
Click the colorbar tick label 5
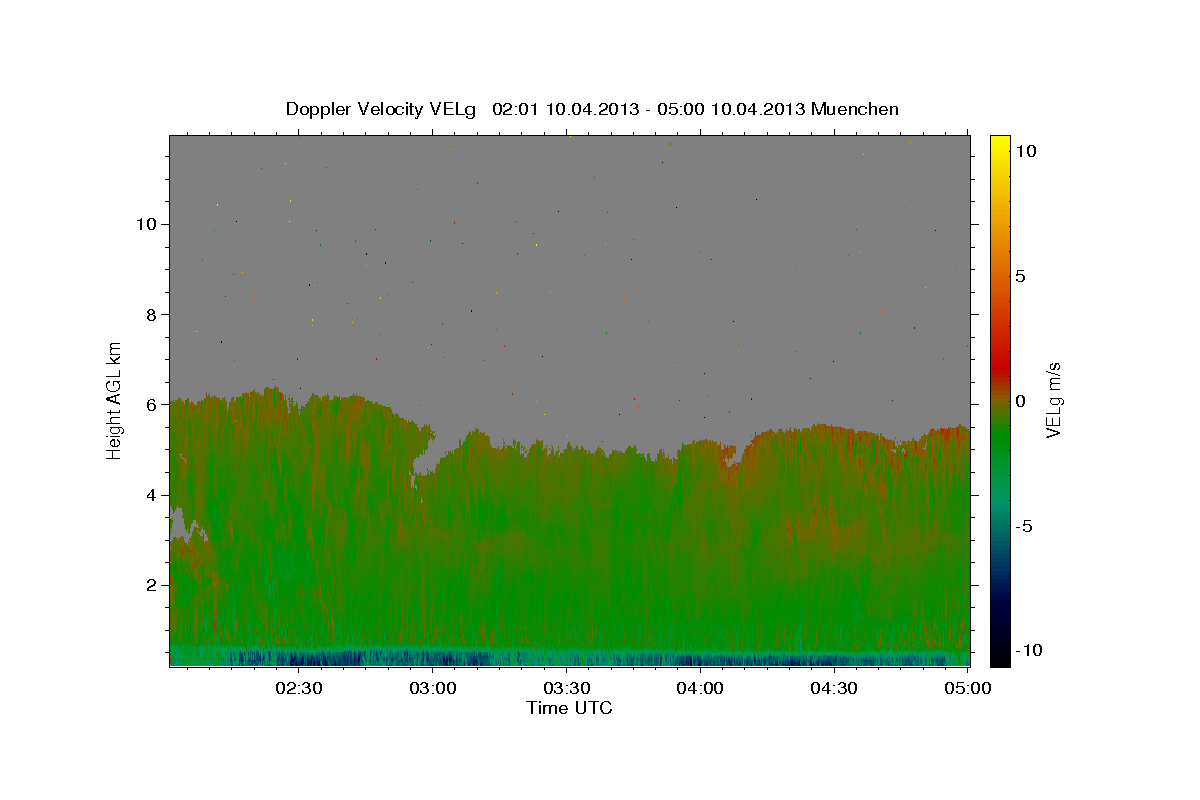tap(1020, 276)
